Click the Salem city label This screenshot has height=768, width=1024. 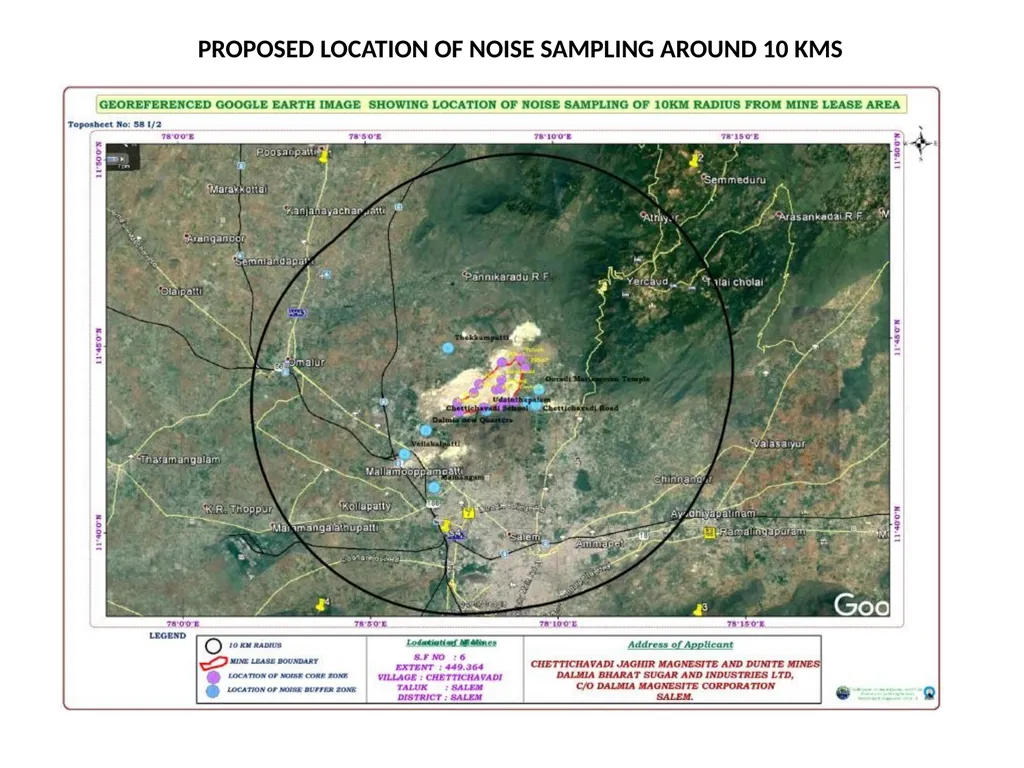pos(524,537)
